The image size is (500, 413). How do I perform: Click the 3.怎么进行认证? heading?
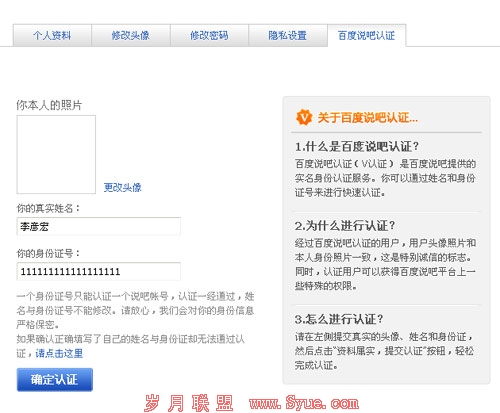coord(339,319)
